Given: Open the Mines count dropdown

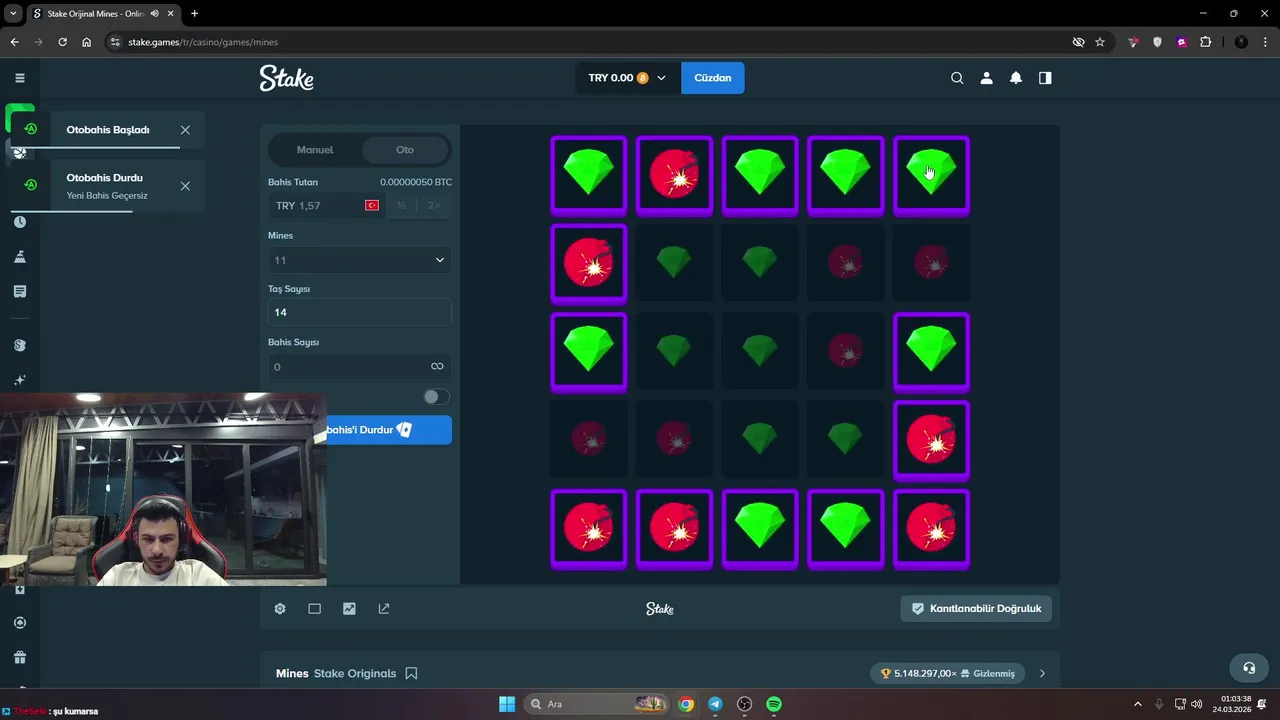Looking at the screenshot, I should pyautogui.click(x=359, y=260).
